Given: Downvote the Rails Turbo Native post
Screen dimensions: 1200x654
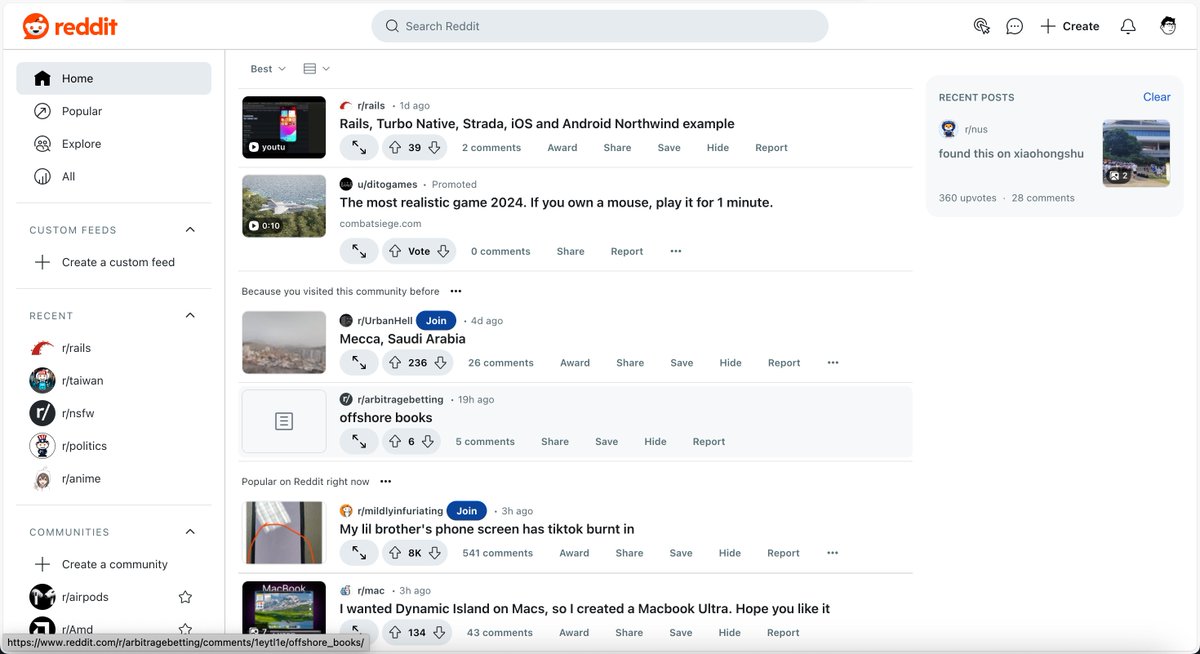Looking at the screenshot, I should tap(434, 147).
